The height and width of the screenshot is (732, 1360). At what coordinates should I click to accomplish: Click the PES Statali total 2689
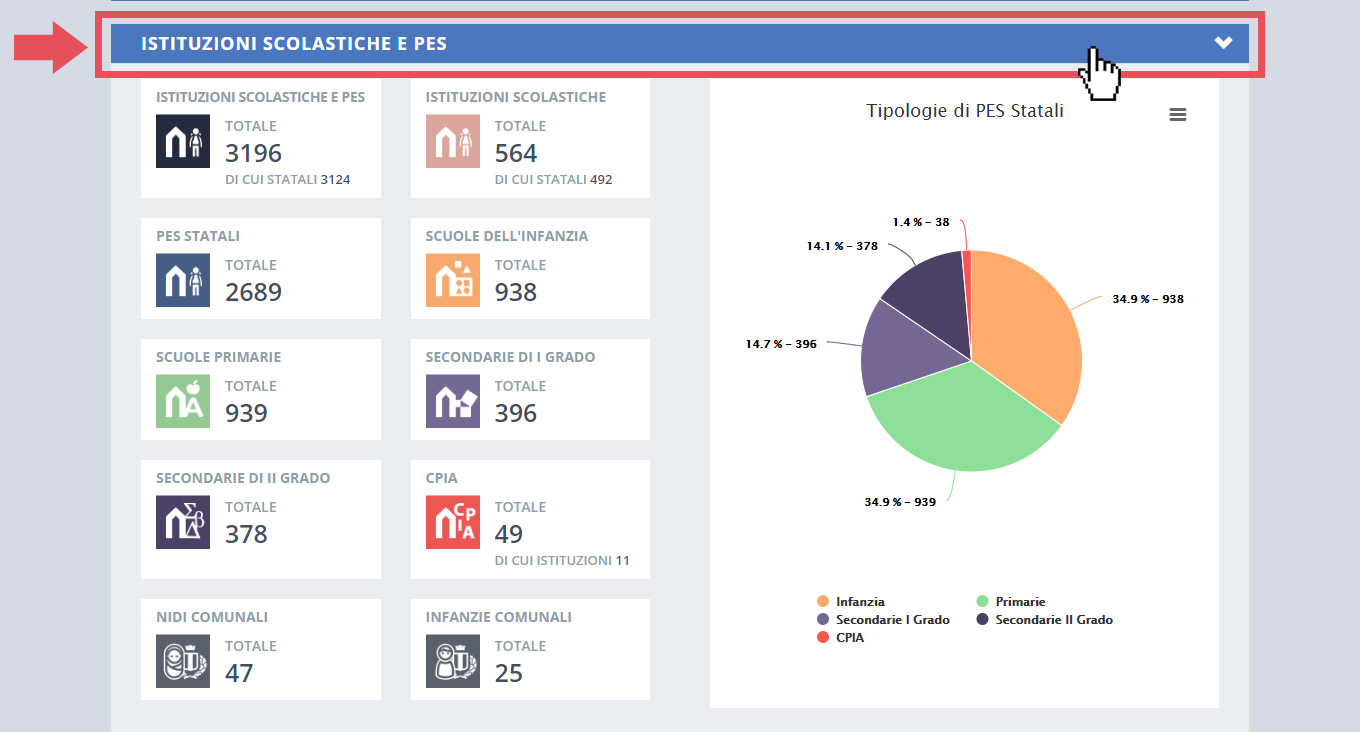pyautogui.click(x=253, y=292)
